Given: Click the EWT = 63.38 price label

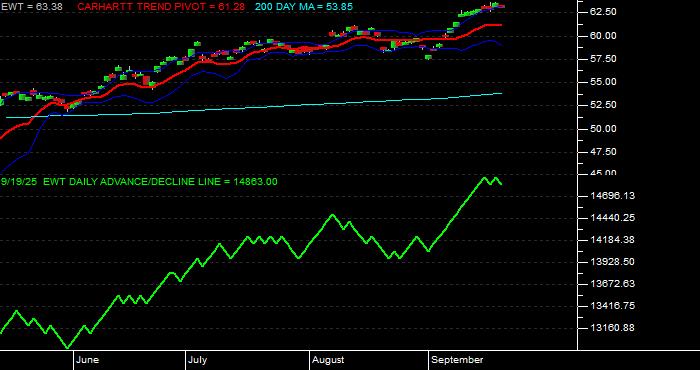Looking at the screenshot, I should click(x=31, y=6).
